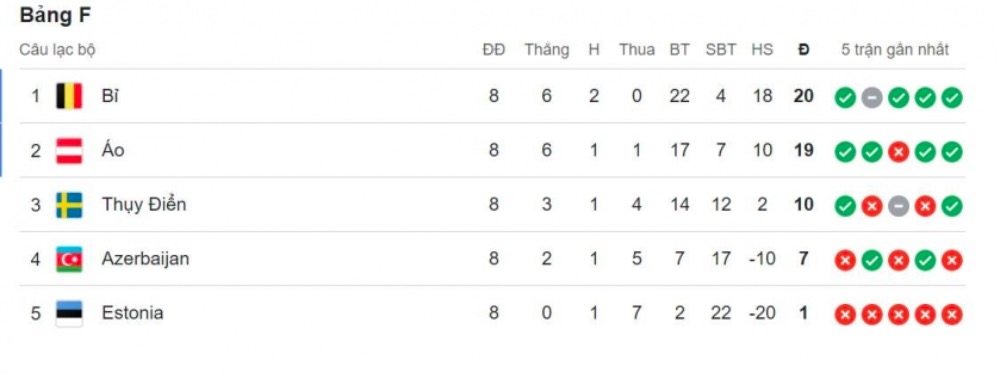
Task: Click the last red loss icon in Estonia row
Action: pyautogui.click(x=952, y=314)
